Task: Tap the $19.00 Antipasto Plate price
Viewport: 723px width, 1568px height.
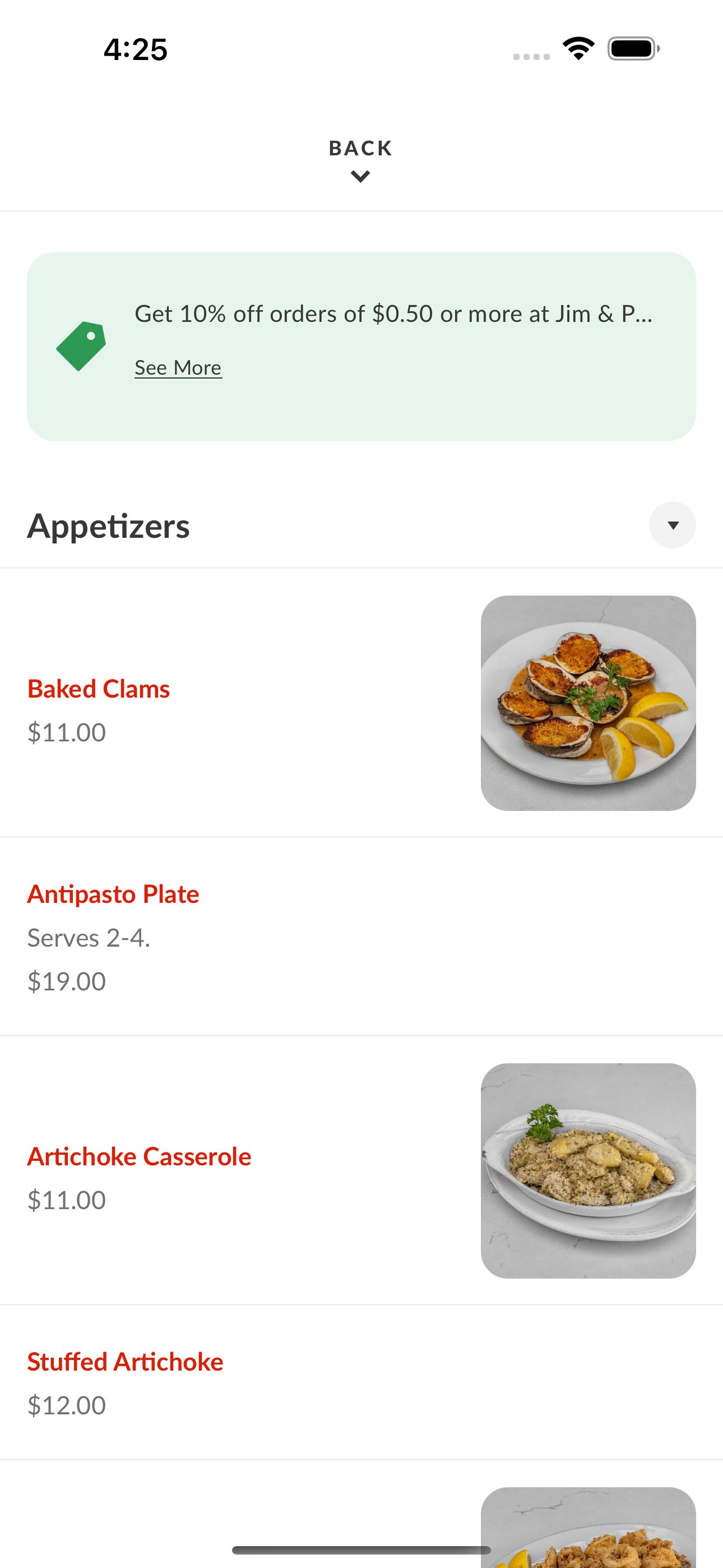Action: point(66,981)
